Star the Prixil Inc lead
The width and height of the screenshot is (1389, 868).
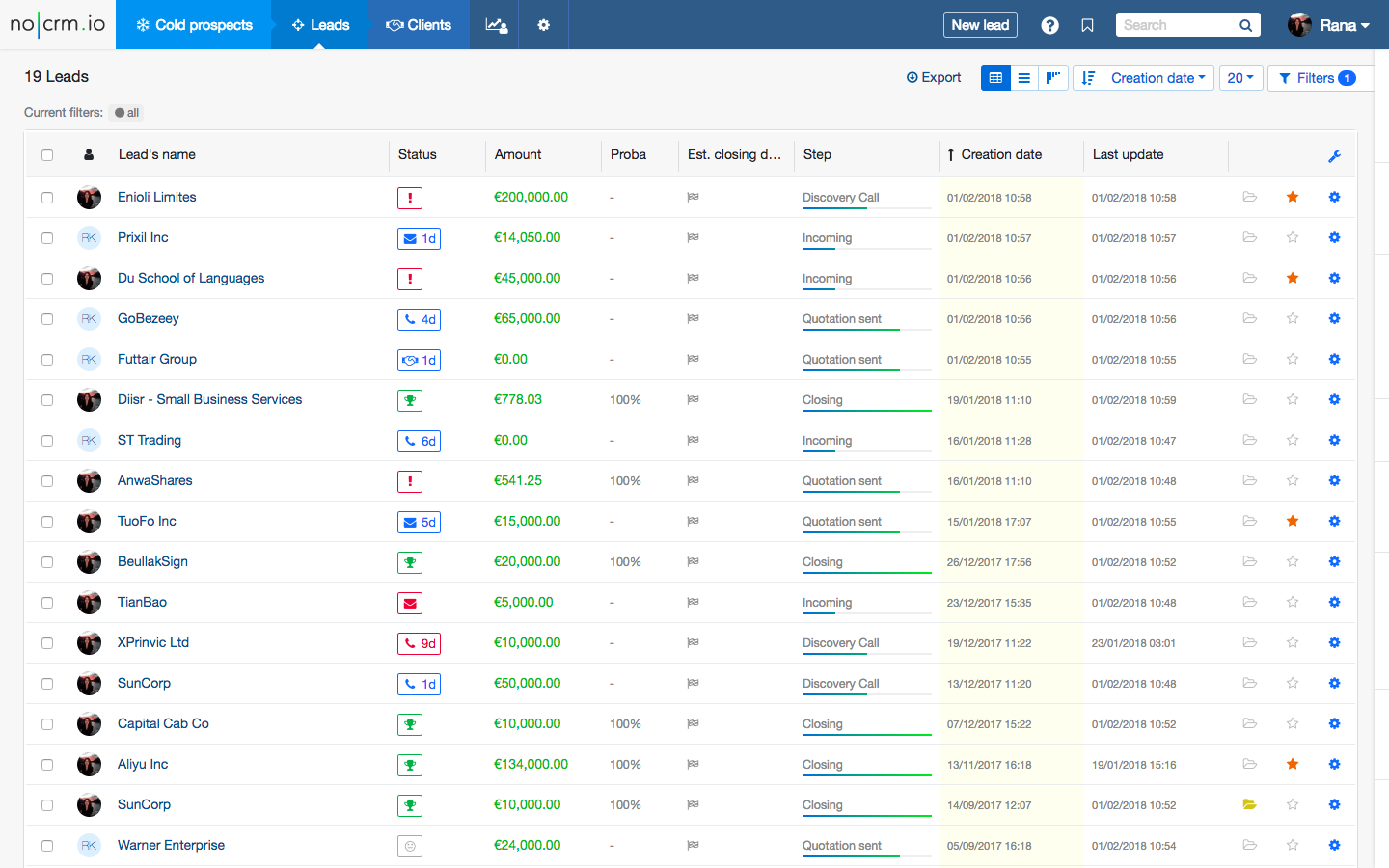tap(1292, 237)
